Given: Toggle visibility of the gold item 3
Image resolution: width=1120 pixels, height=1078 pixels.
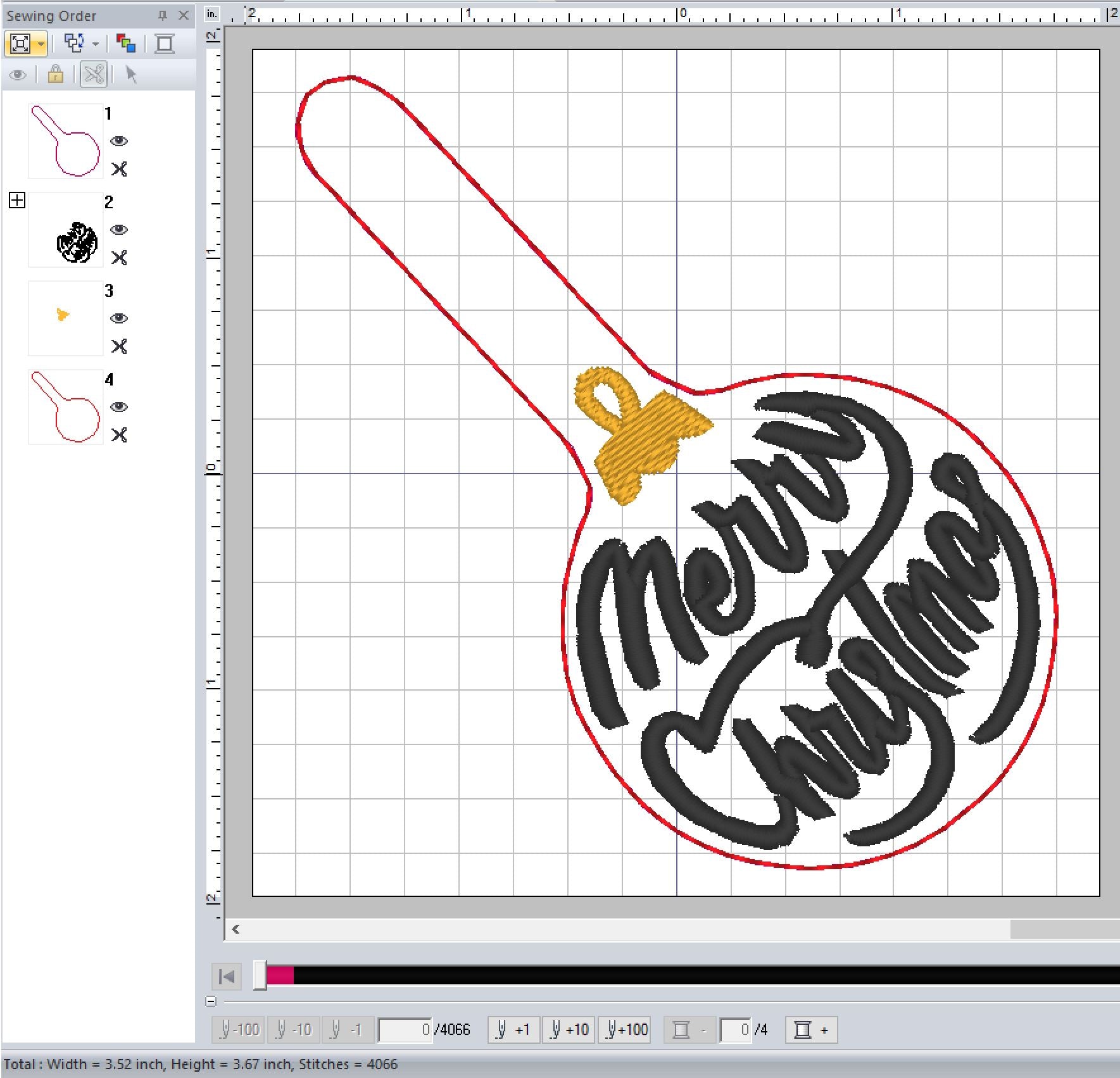Looking at the screenshot, I should click(119, 318).
